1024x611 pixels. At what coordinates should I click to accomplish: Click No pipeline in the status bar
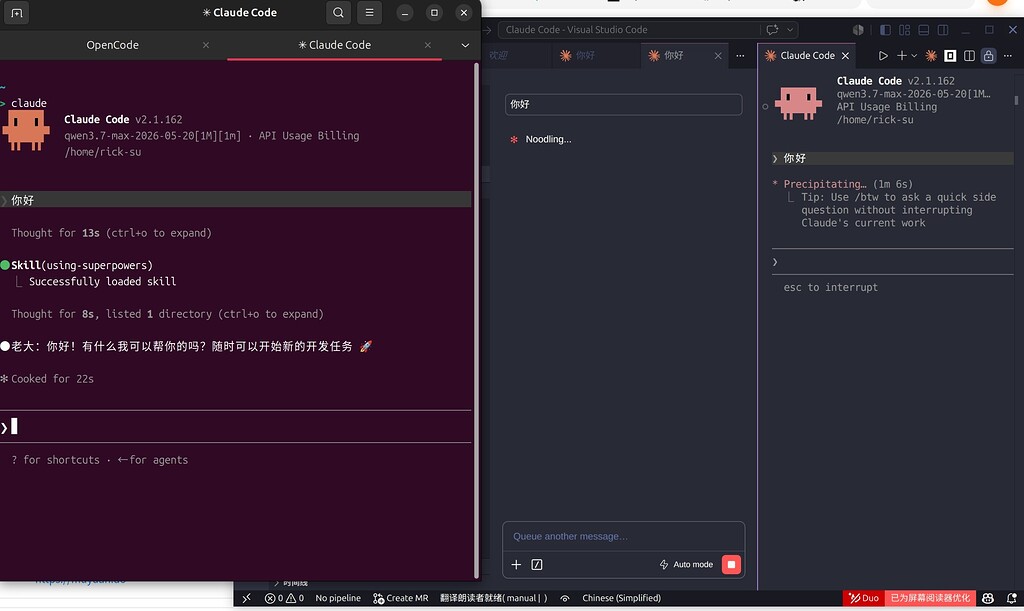(x=338, y=598)
